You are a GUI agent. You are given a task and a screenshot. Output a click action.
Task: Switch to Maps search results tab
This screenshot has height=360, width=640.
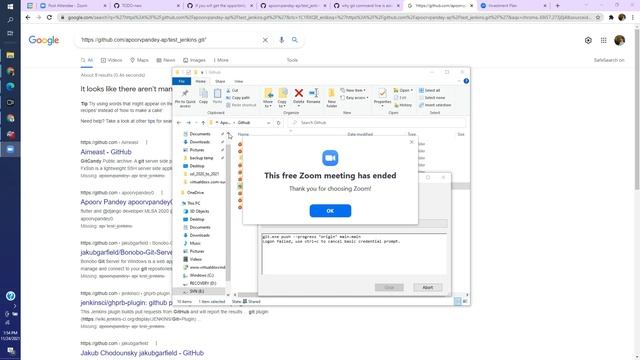[x=139, y=60]
